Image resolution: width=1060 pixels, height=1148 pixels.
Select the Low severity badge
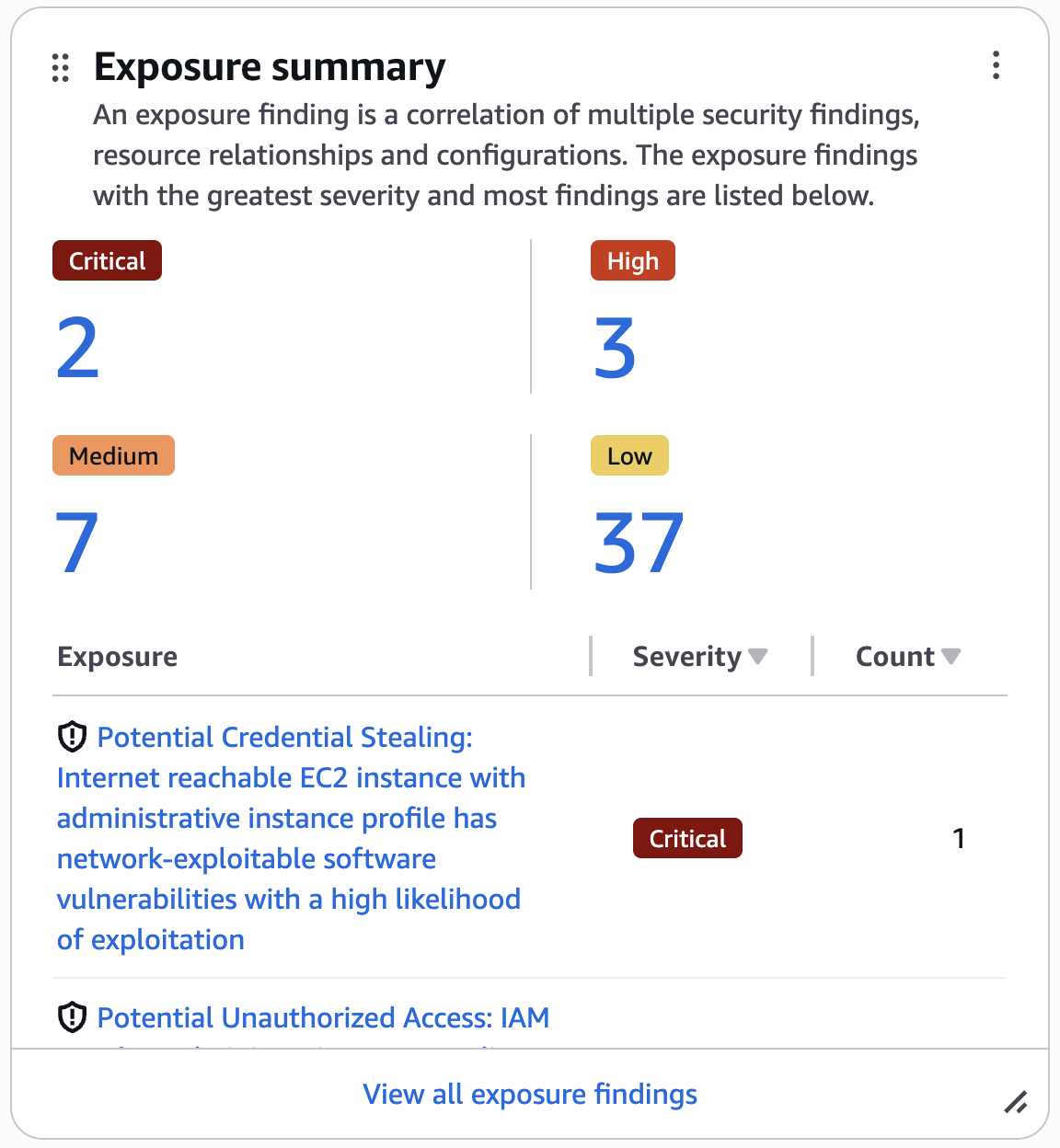tap(629, 455)
